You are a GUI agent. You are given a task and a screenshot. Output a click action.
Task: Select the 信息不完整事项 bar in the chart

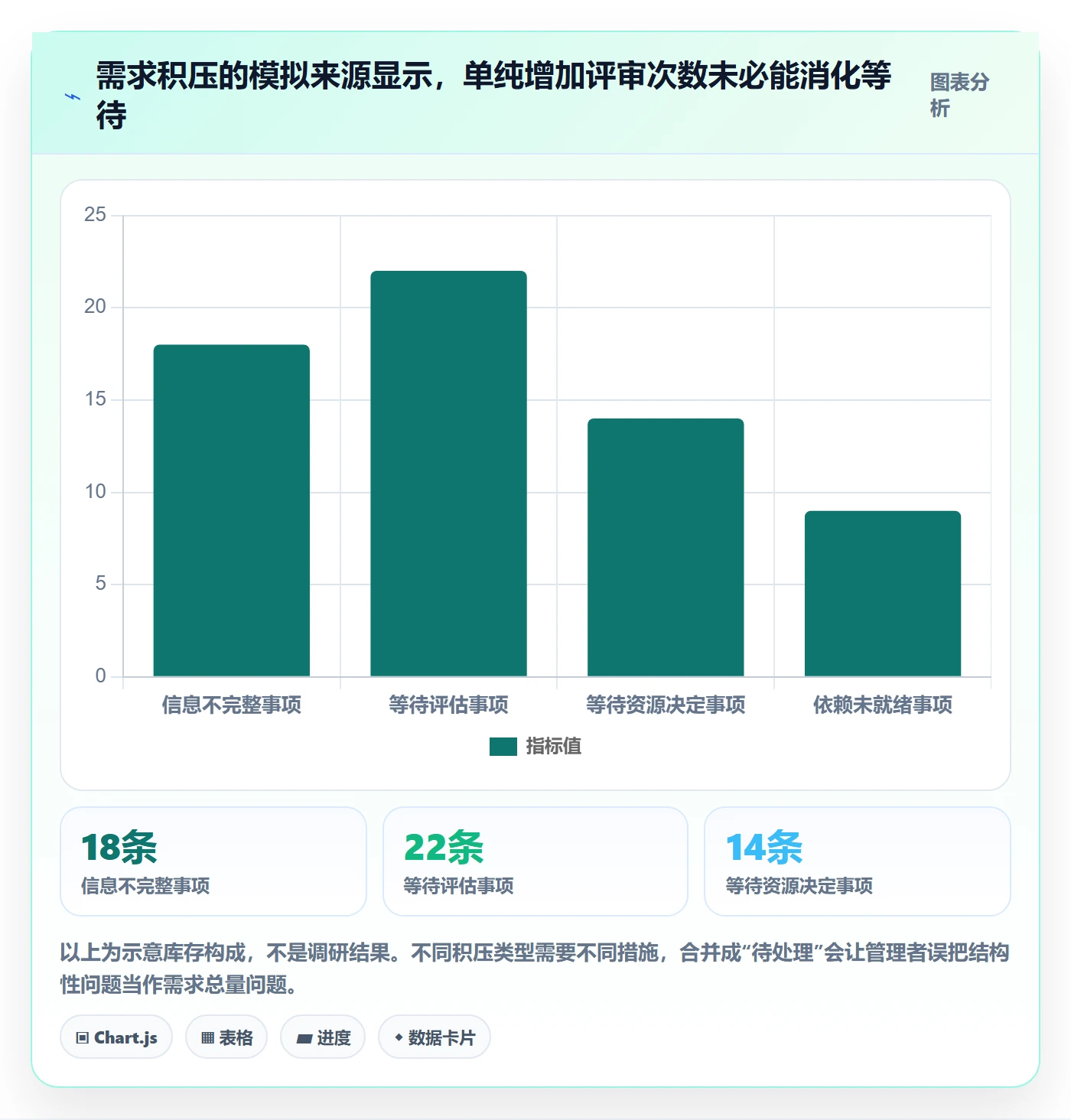(x=232, y=510)
